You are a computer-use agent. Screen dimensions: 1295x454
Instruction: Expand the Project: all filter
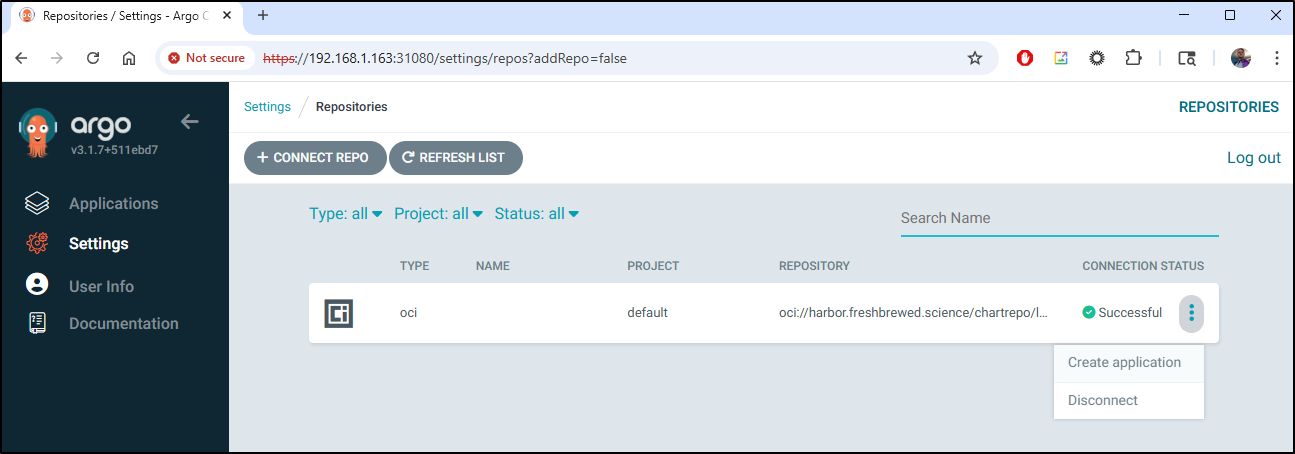(x=438, y=214)
